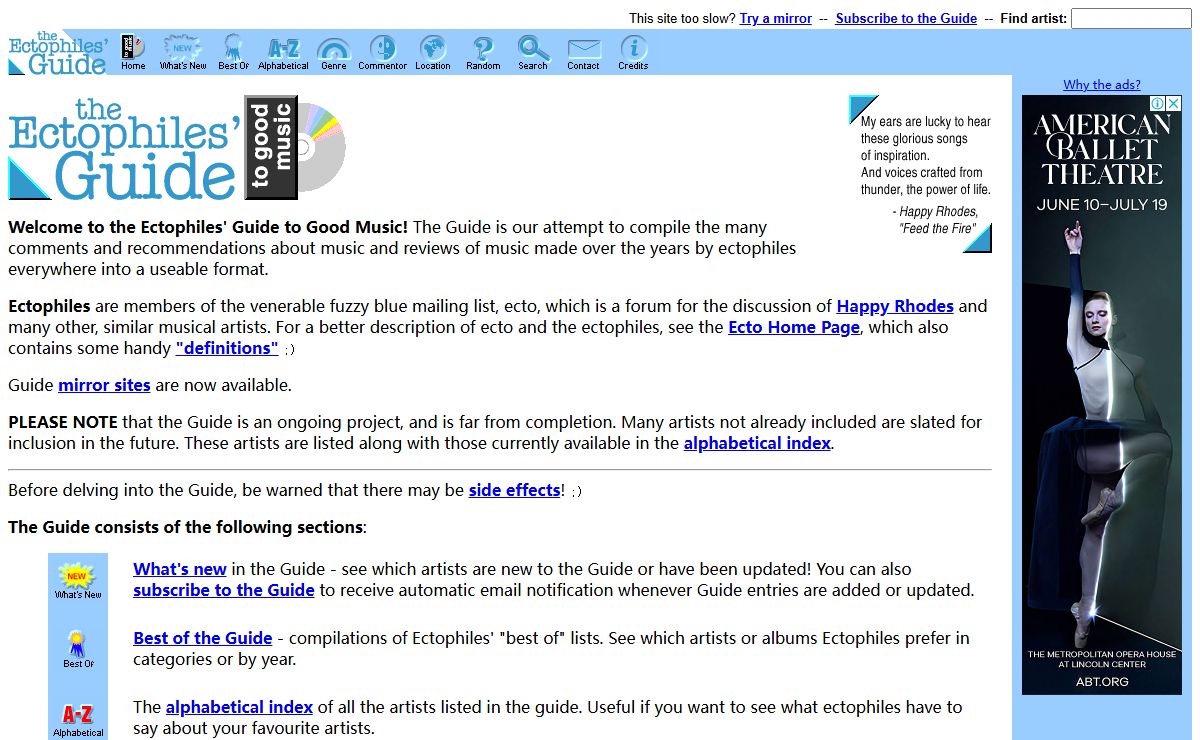Open the 'Best of the Guide' link

[x=203, y=638]
